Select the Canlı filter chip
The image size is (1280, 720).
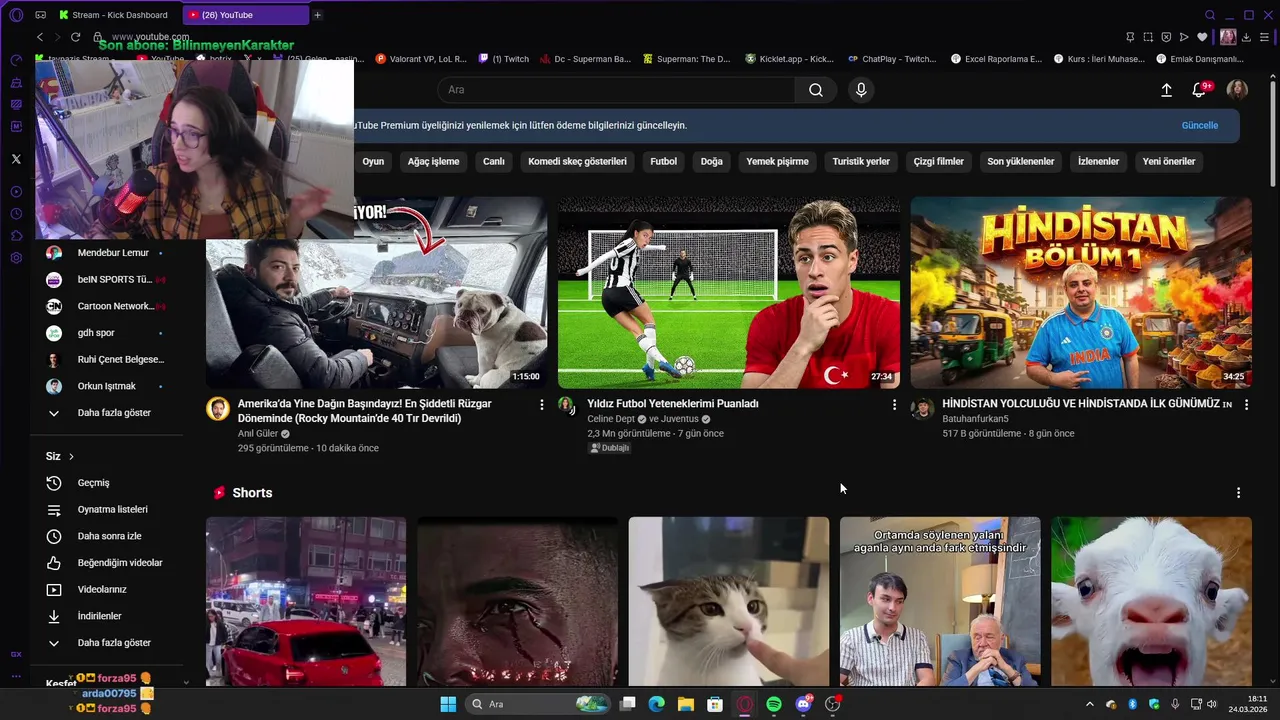tap(494, 161)
